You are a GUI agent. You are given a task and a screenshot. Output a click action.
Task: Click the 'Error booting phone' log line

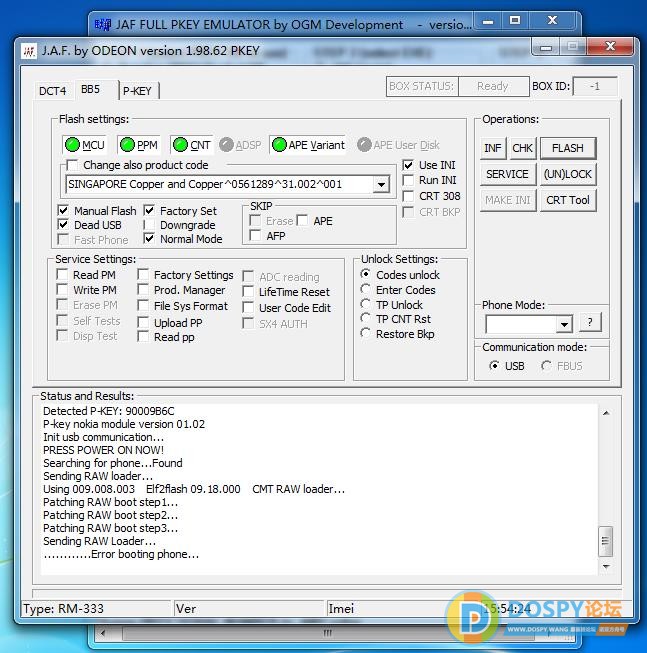coord(121,554)
